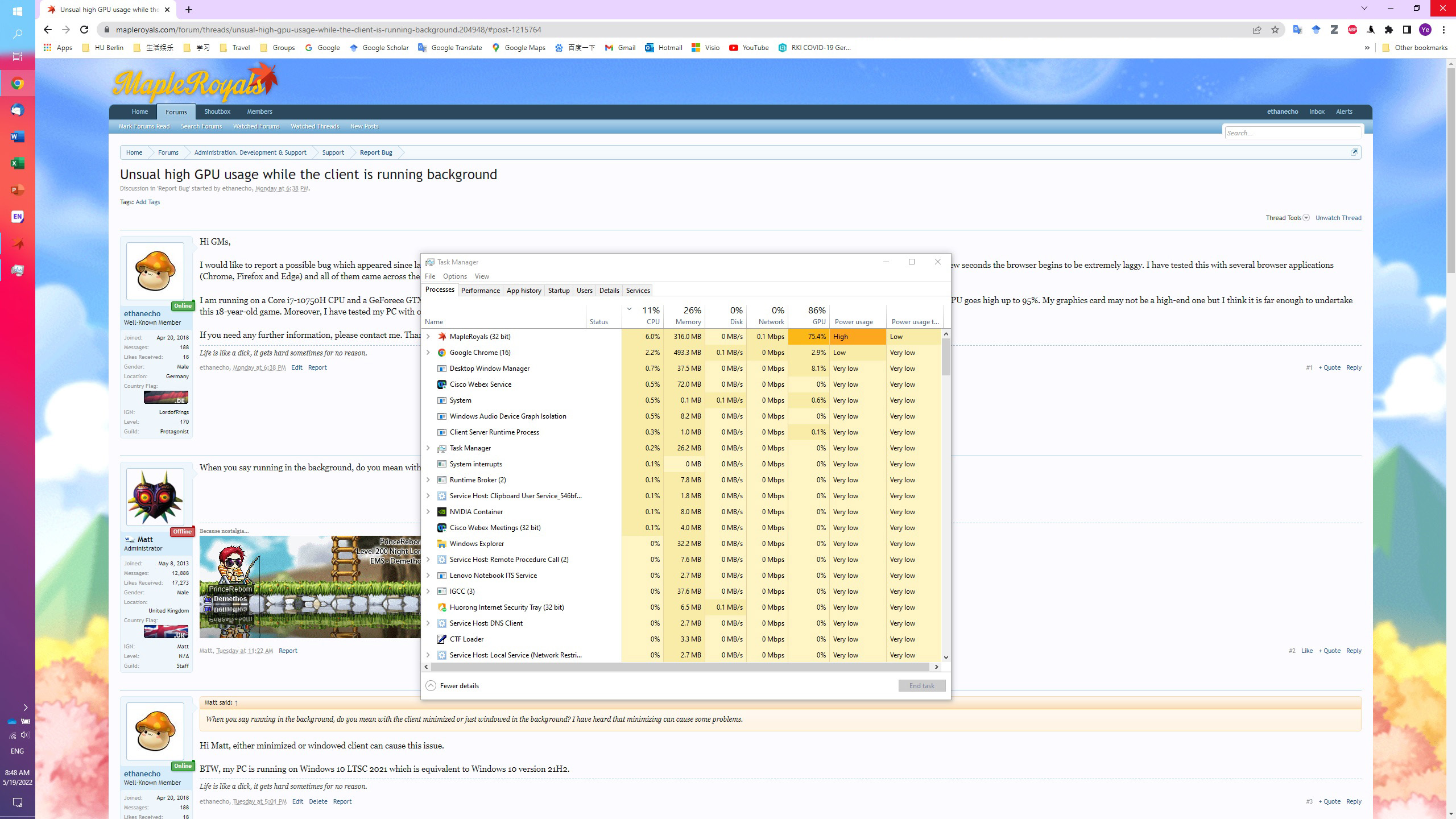
Task: Toggle the Chrome side panel icon
Action: click(x=1407, y=30)
